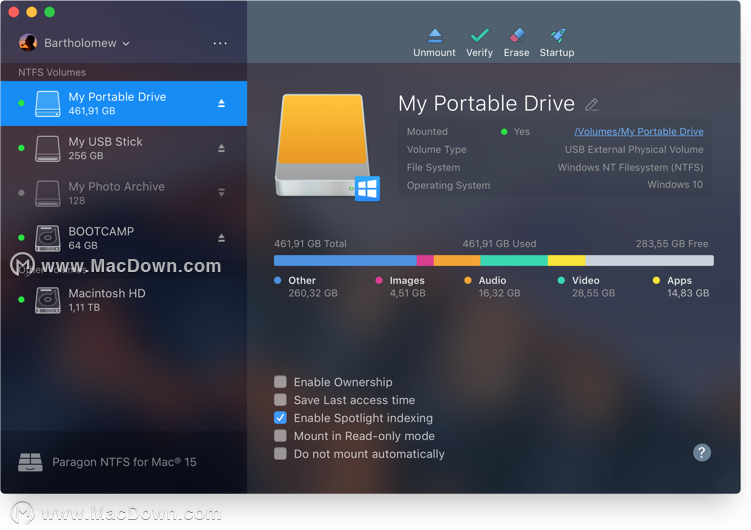Image resolution: width=751 pixels, height=530 pixels.
Task: Eject the BOOTCAMP volume
Action: coord(221,238)
